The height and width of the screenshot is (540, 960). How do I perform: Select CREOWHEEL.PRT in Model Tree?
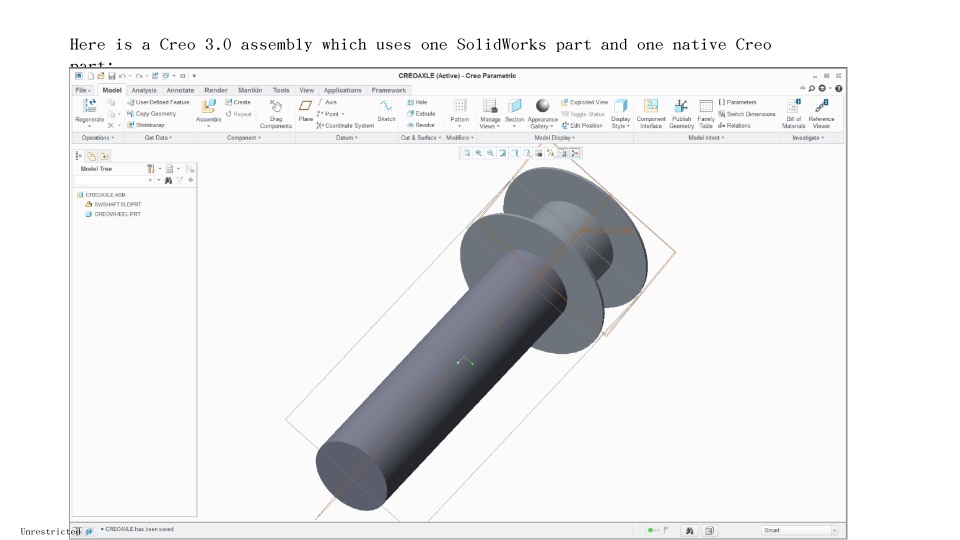click(x=113, y=214)
